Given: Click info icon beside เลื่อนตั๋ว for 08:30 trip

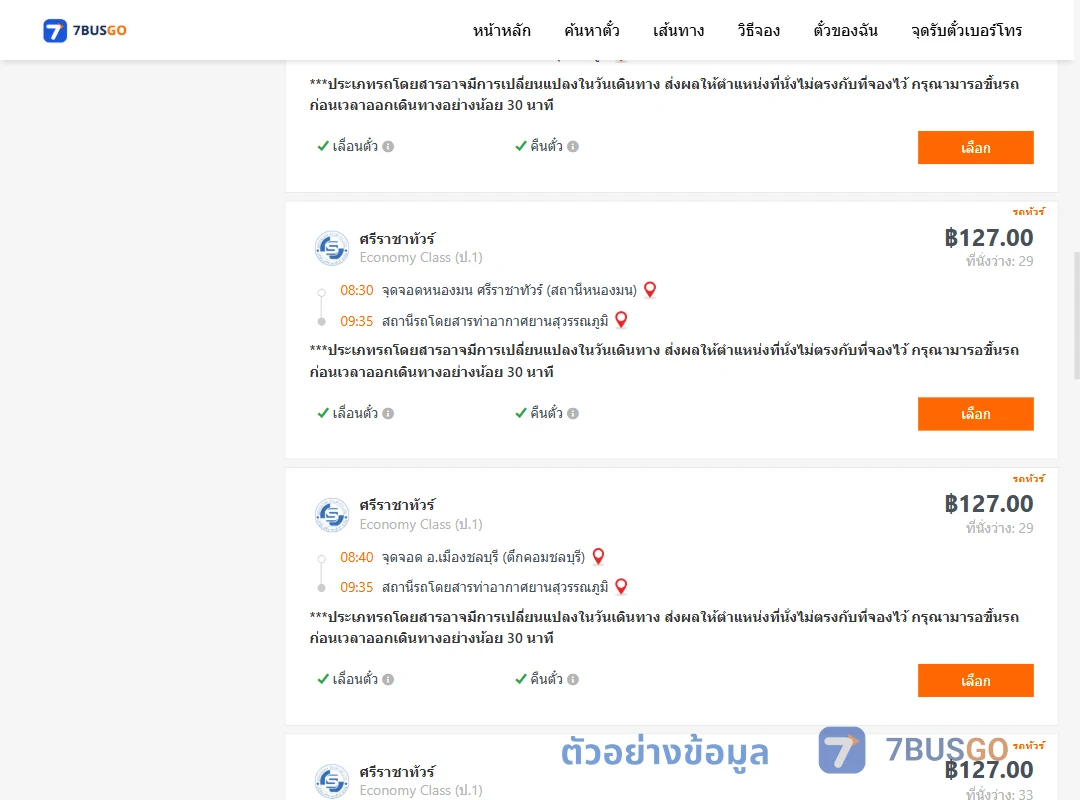Looking at the screenshot, I should pos(388,413).
